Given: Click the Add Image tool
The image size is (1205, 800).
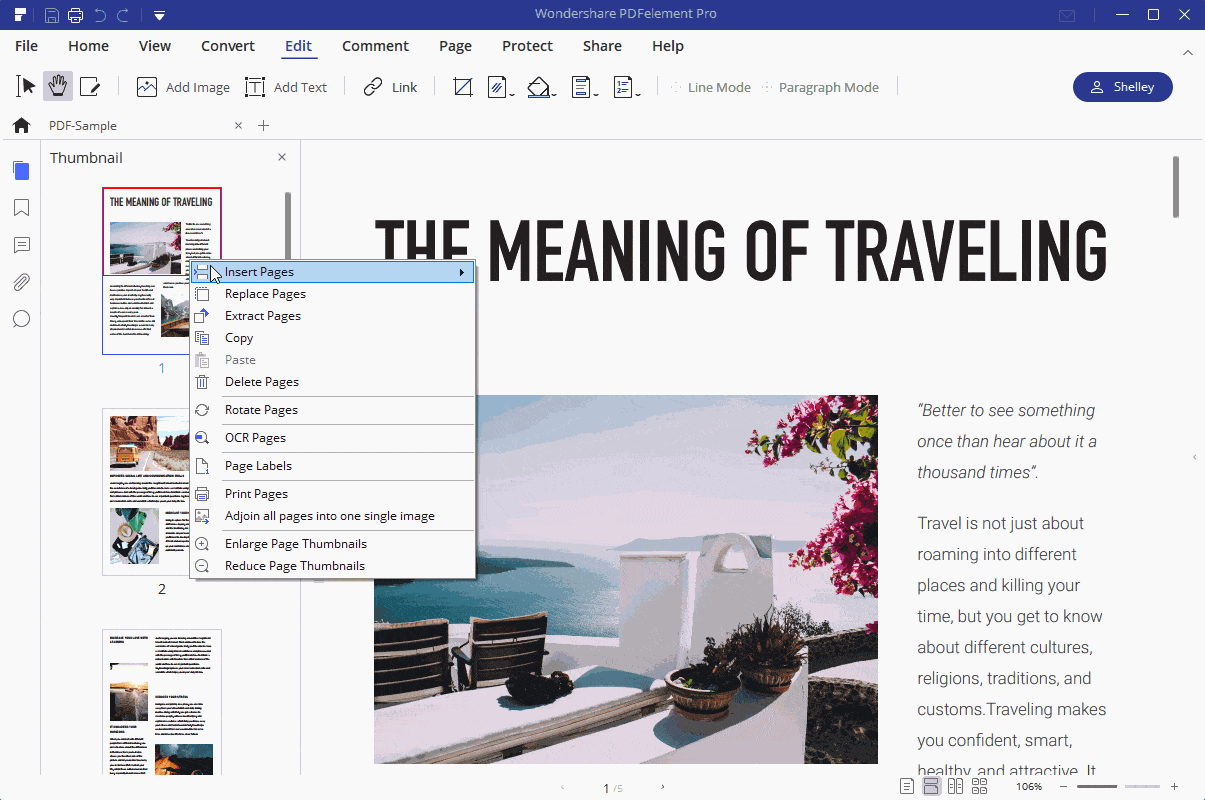Looking at the screenshot, I should [183, 86].
